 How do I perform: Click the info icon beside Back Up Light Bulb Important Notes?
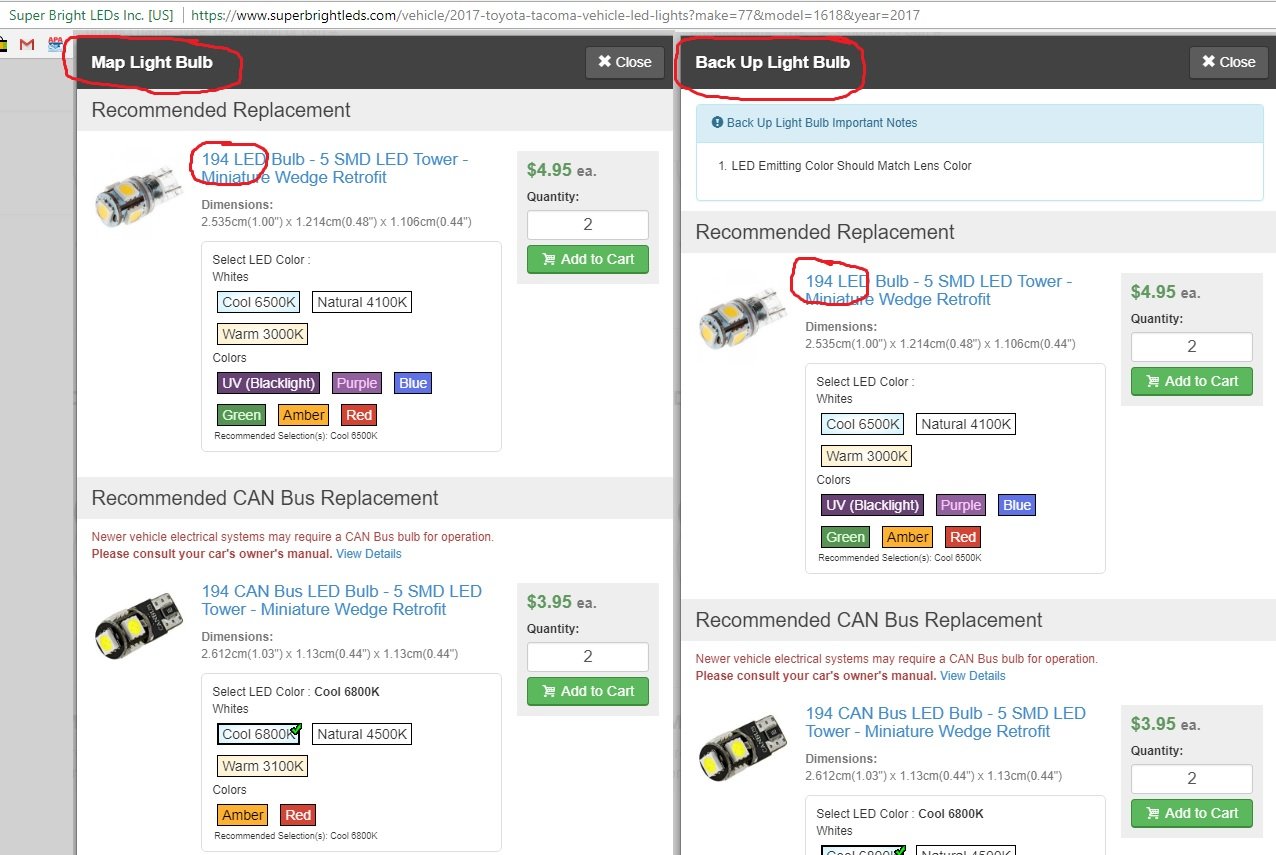click(717, 123)
